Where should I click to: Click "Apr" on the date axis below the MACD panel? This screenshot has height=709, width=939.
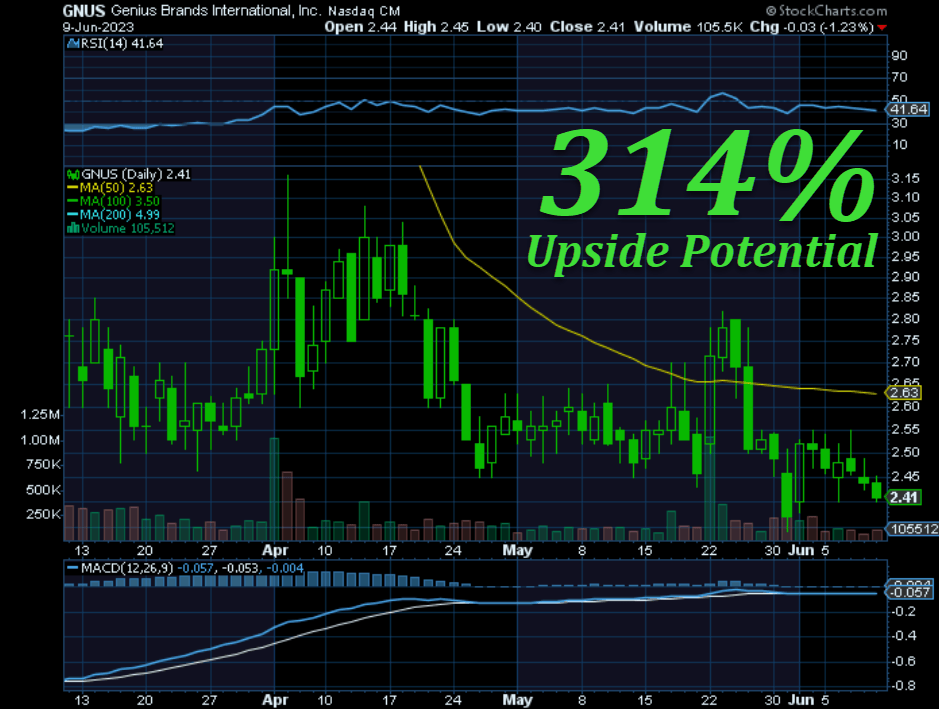point(275,699)
